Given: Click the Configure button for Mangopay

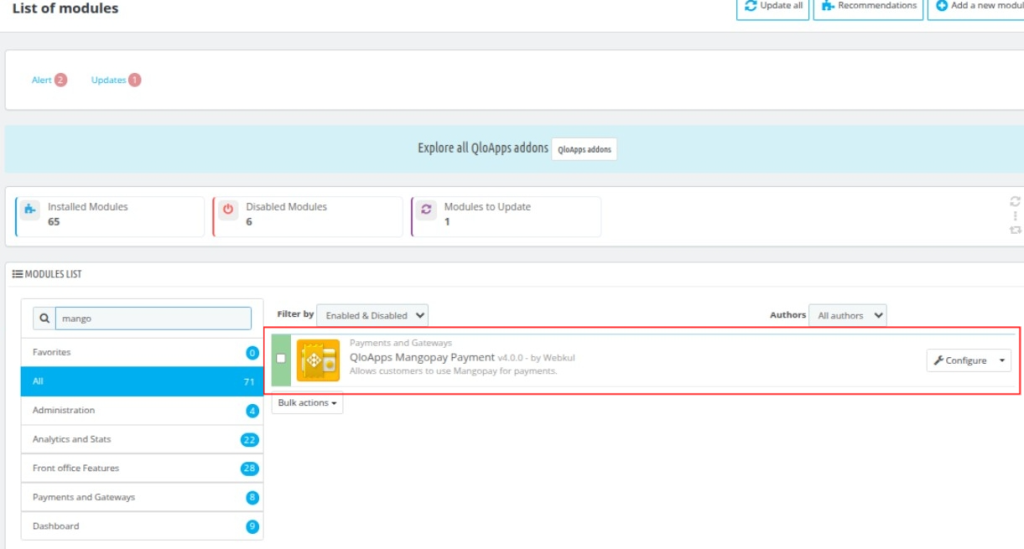Looking at the screenshot, I should (x=960, y=360).
